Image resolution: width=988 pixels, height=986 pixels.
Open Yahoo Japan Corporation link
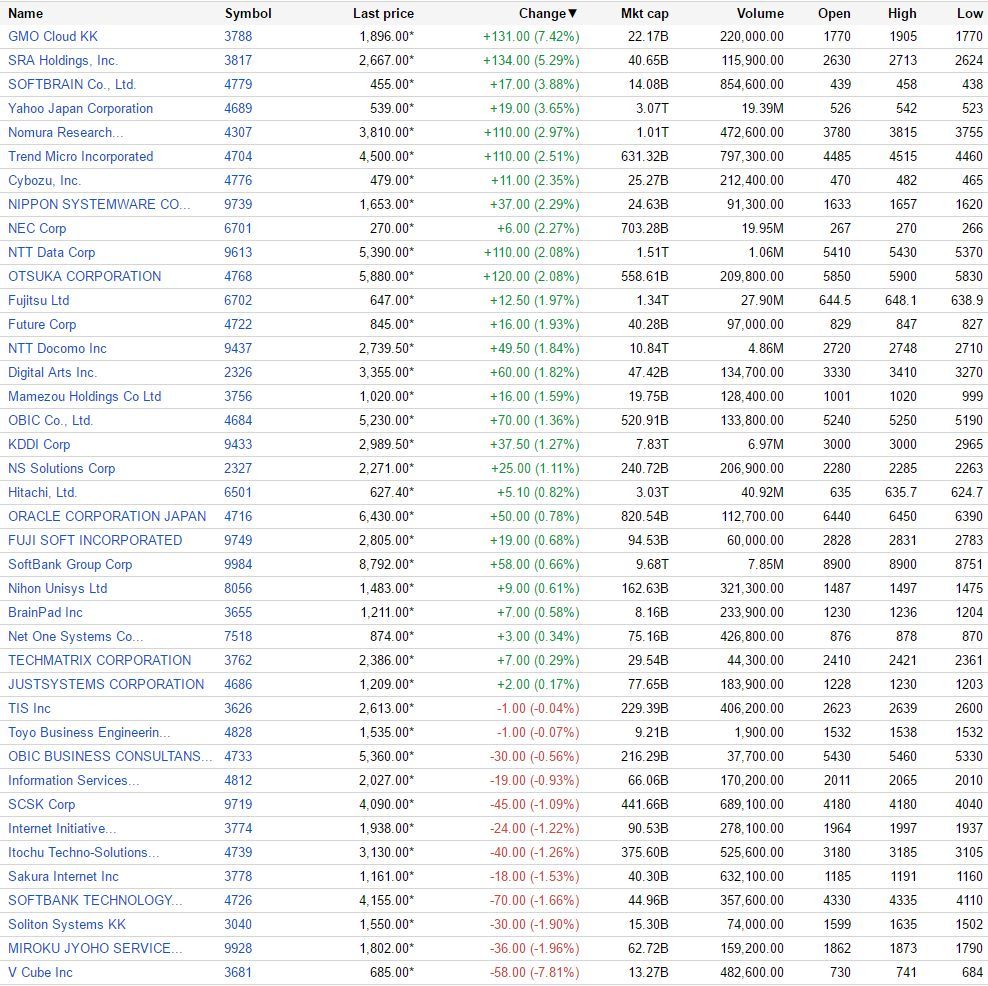[x=81, y=108]
